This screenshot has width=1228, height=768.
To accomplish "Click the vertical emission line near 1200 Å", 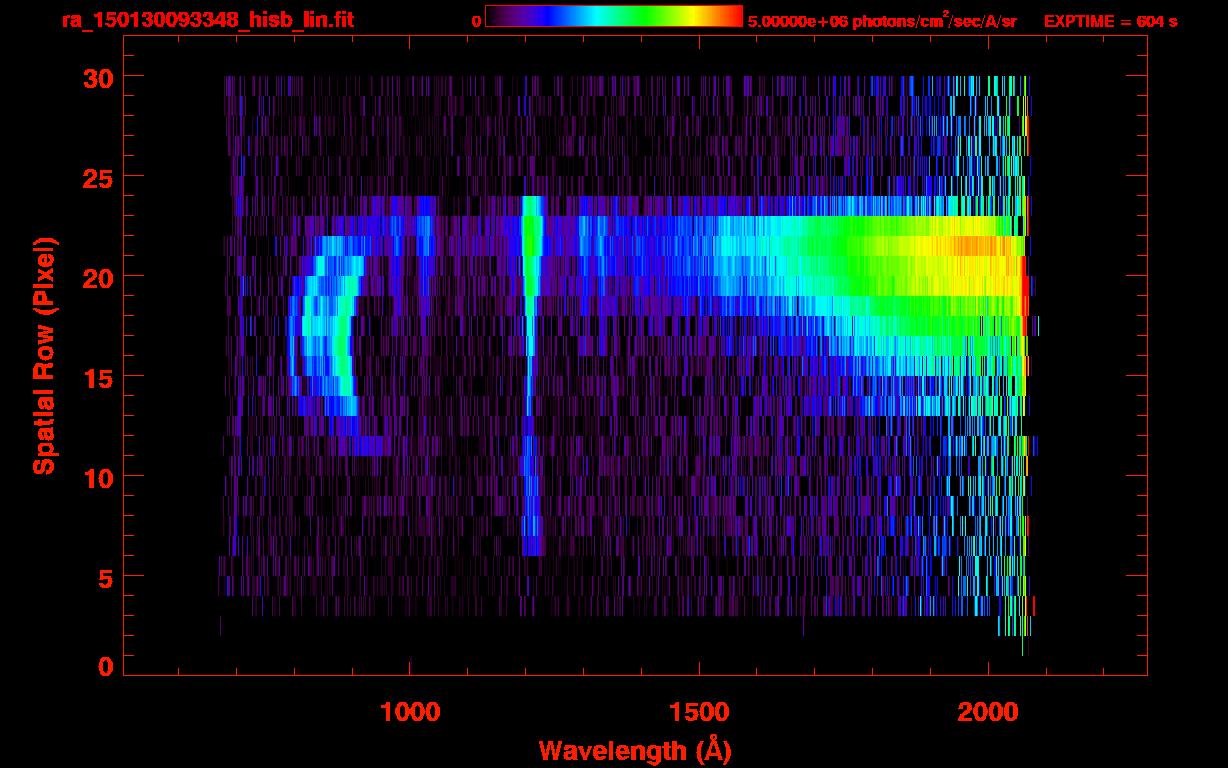I will coord(531,300).
